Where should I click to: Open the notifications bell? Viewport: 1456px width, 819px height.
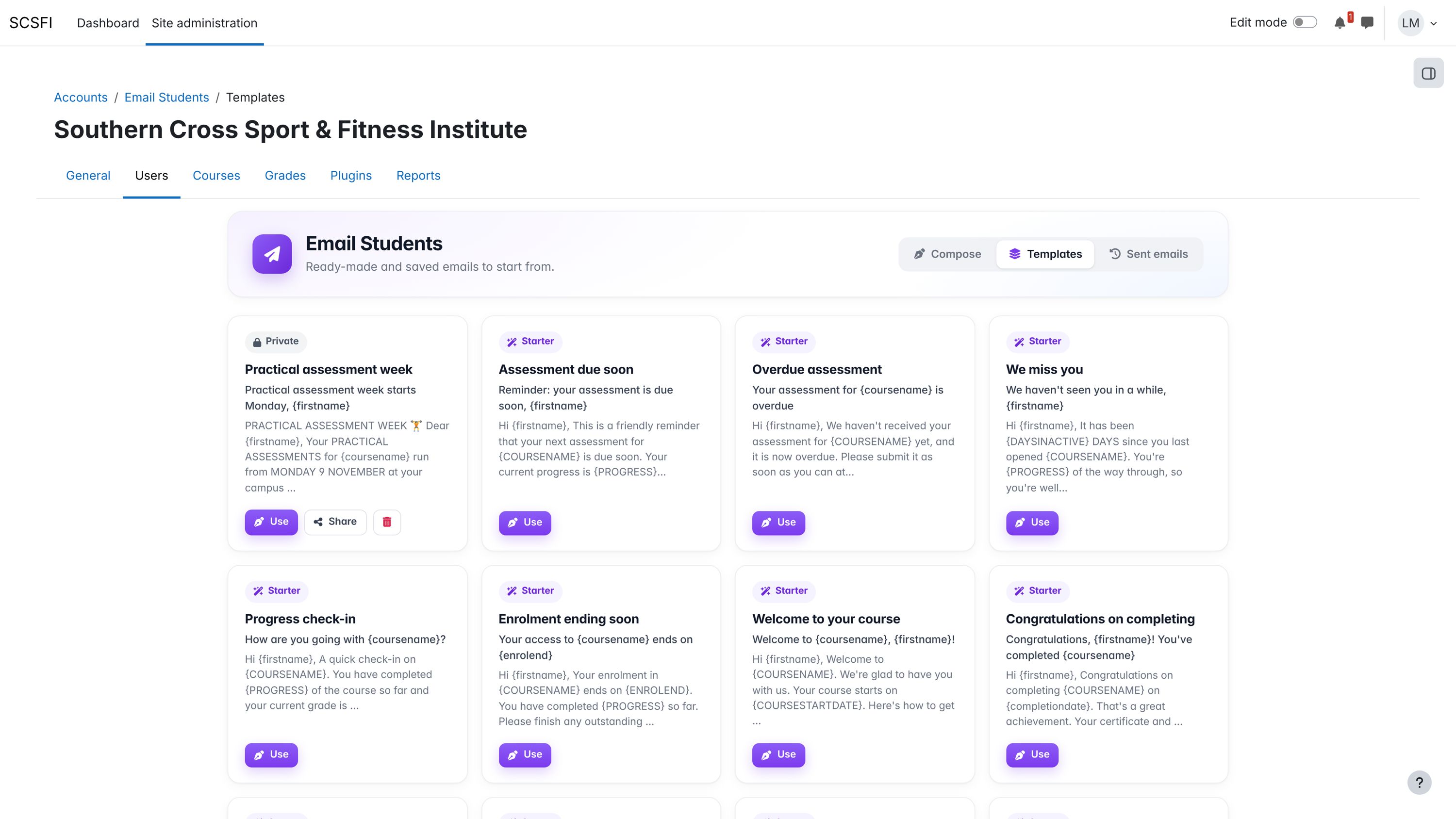point(1340,23)
